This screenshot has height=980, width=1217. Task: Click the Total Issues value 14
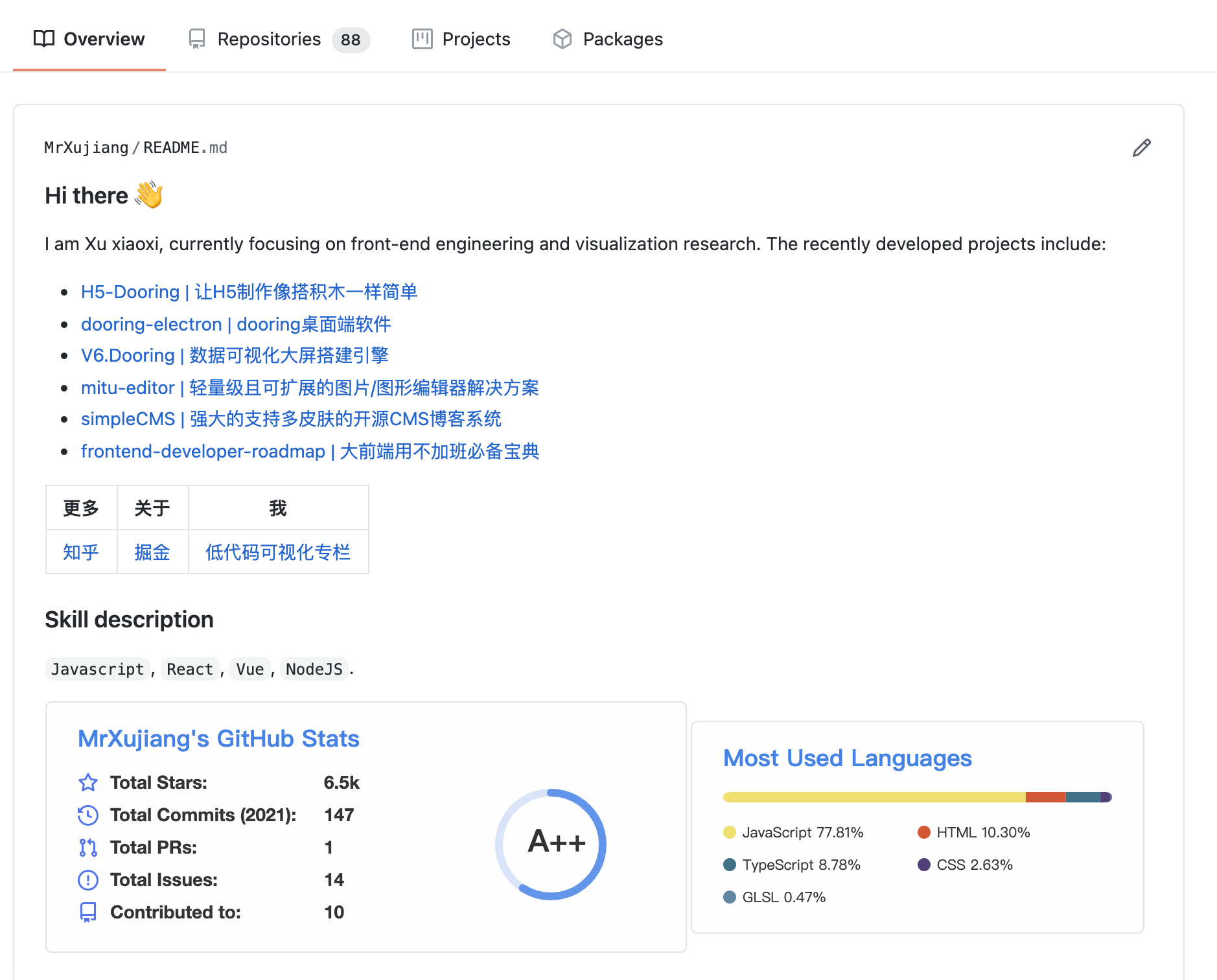(x=334, y=880)
